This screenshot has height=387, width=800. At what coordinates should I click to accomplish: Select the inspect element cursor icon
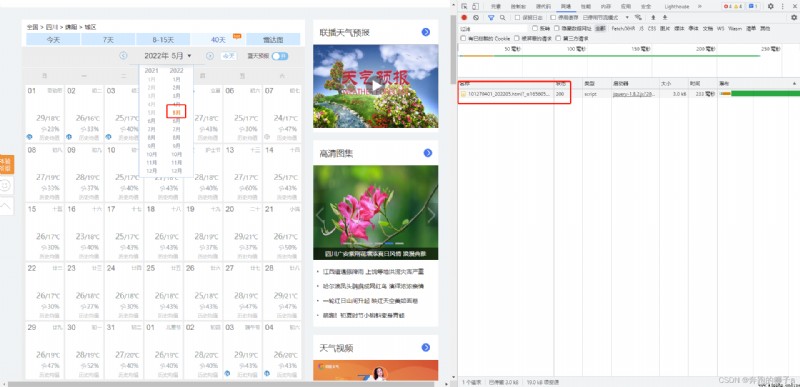(464, 7)
